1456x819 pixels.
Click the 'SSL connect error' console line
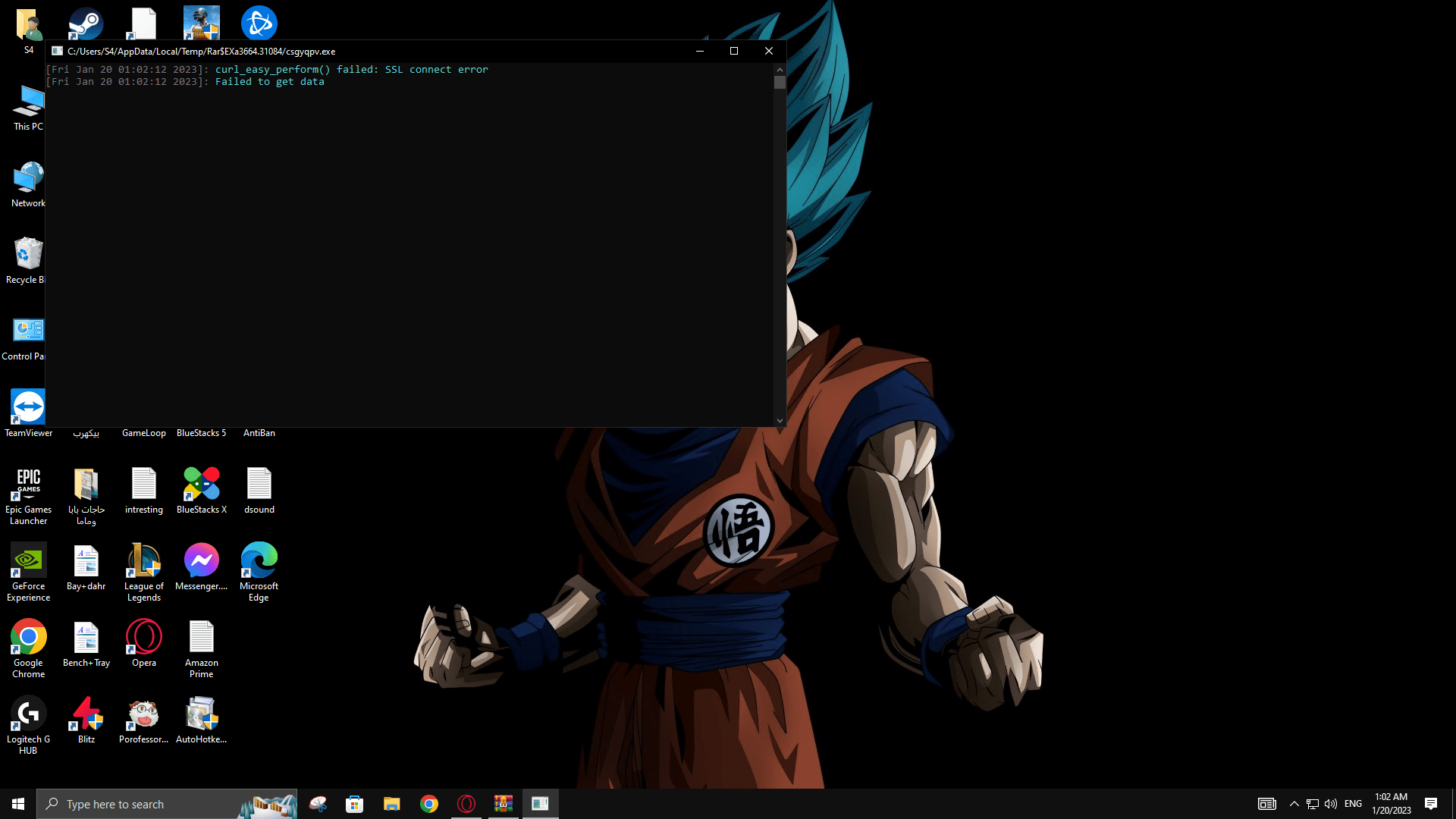click(x=267, y=69)
